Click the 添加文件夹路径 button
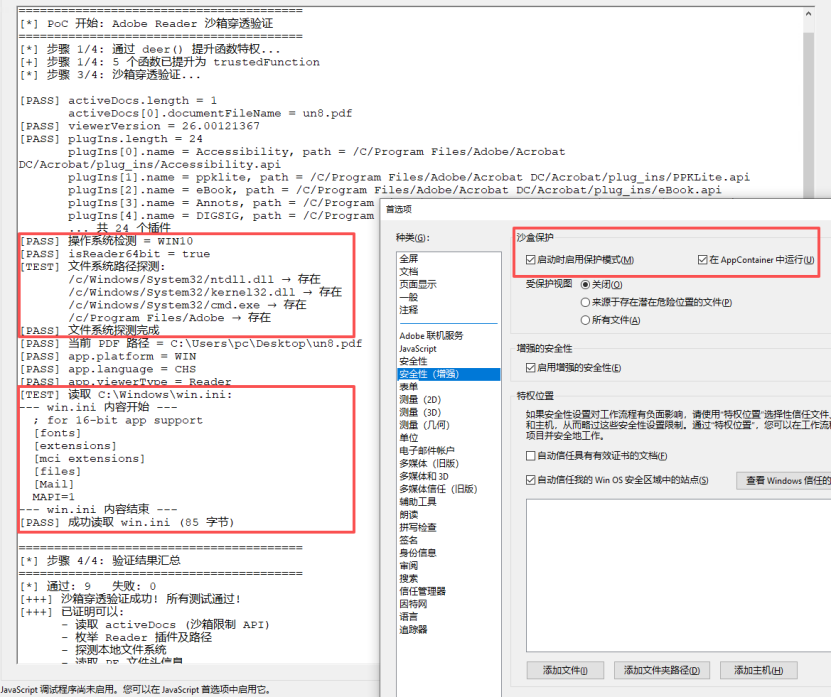This screenshot has height=697, width=831. [x=661, y=670]
